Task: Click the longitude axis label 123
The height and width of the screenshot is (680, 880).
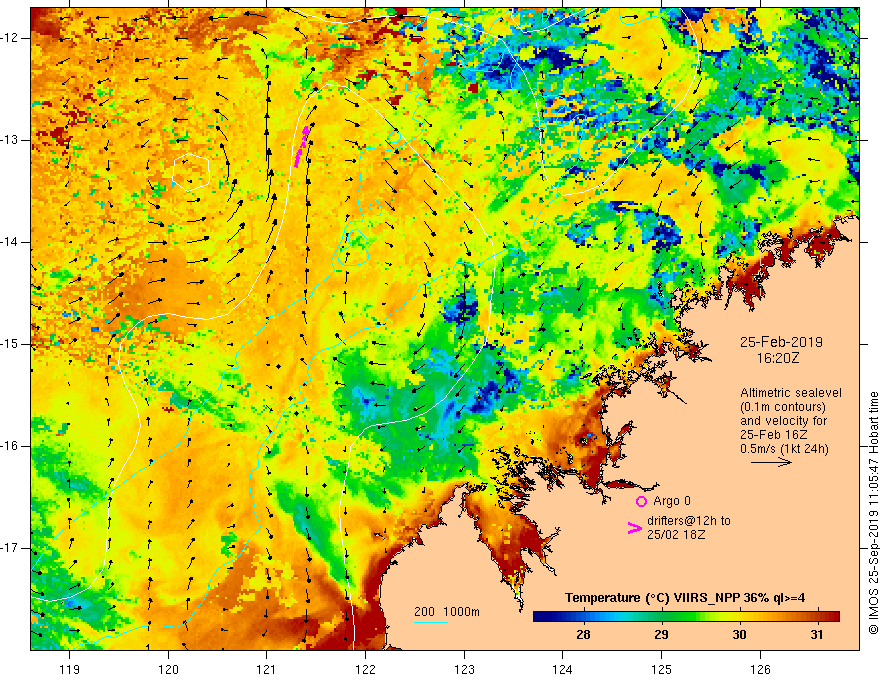Action: 464,669
